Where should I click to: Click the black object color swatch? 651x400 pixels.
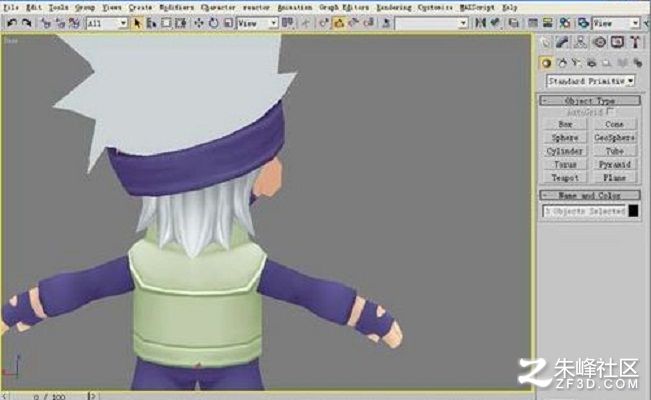(633, 211)
